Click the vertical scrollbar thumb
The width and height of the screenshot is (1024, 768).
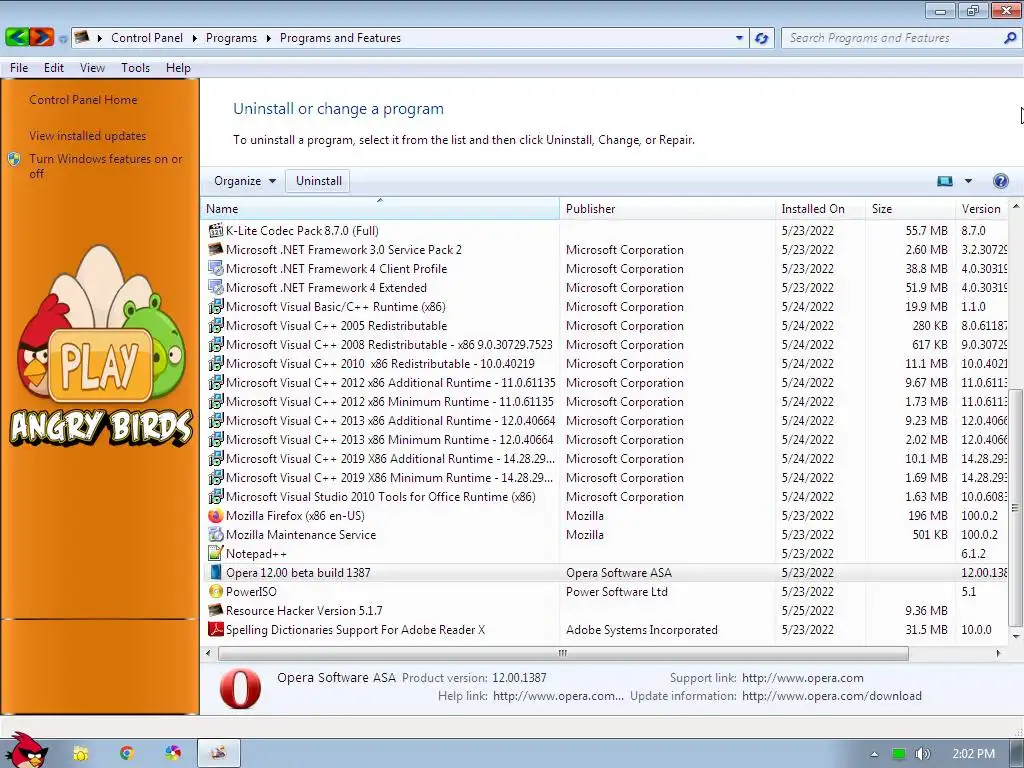1016,507
